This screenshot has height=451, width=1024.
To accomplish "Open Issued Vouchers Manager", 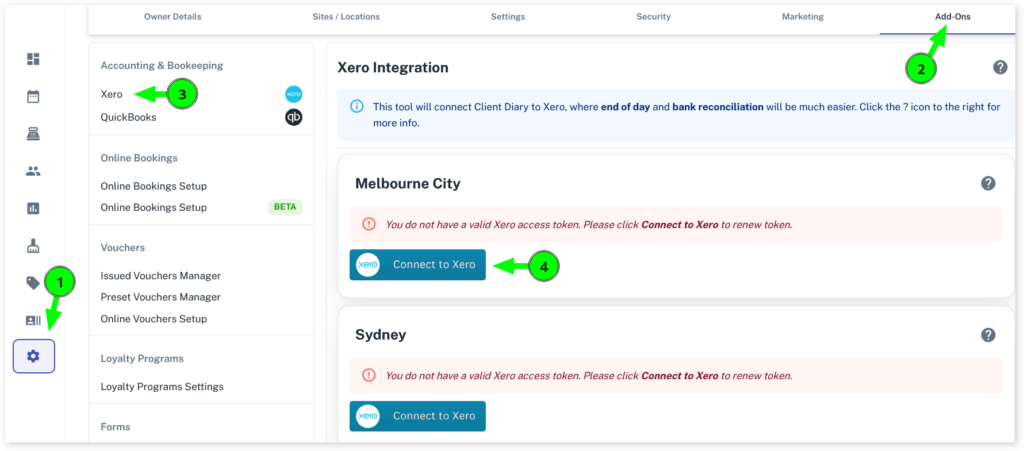I will click(x=160, y=275).
